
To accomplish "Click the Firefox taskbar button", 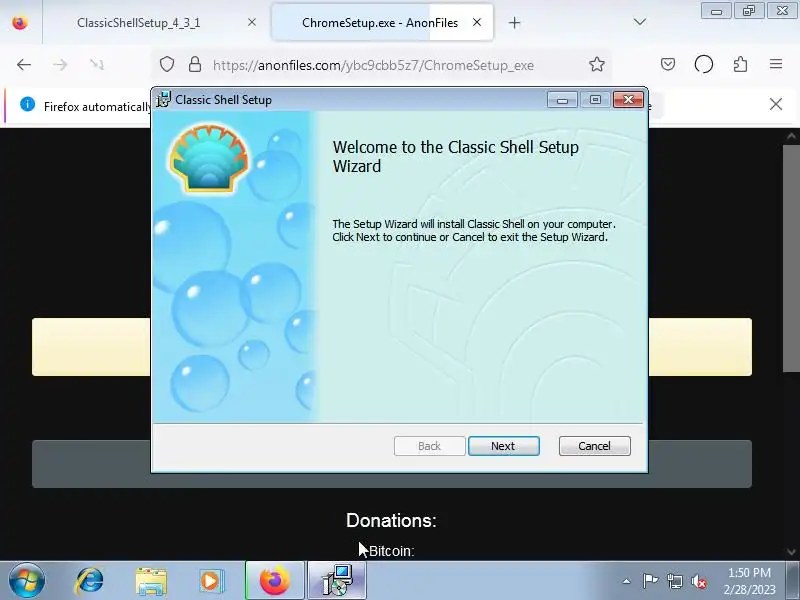I will [x=275, y=581].
